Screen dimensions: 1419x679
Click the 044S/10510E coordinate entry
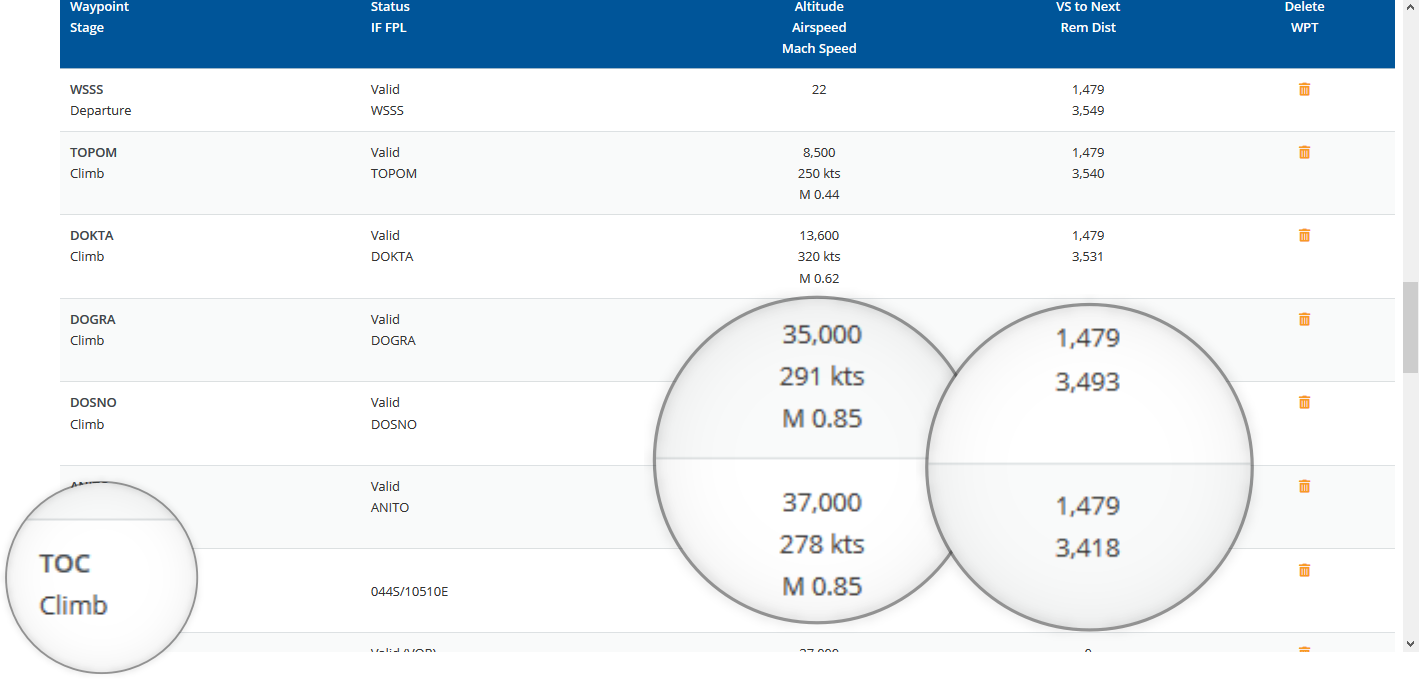coord(410,592)
